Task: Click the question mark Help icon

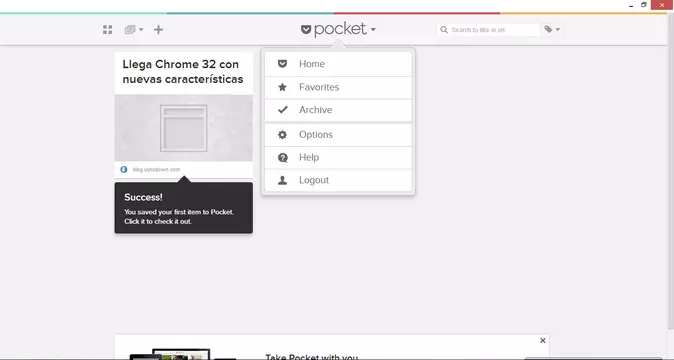Action: (282, 158)
